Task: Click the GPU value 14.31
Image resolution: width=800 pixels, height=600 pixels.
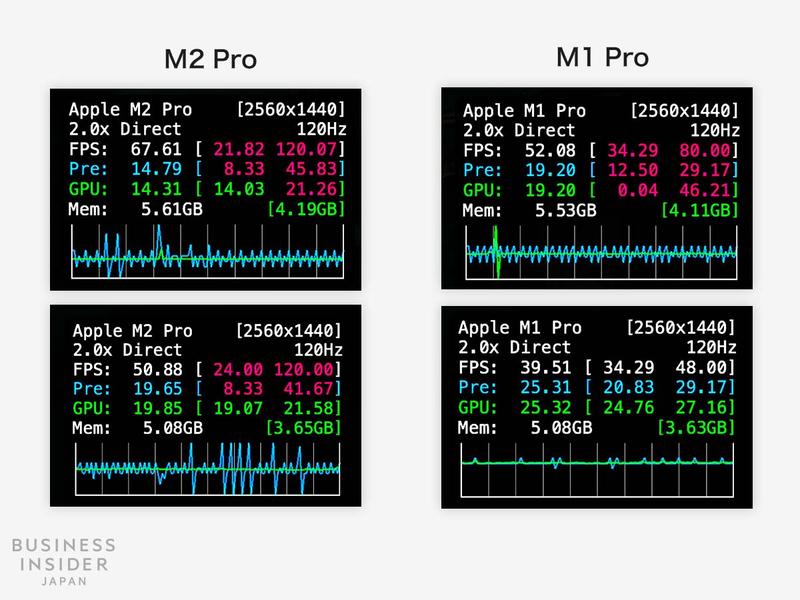Action: click(156, 189)
